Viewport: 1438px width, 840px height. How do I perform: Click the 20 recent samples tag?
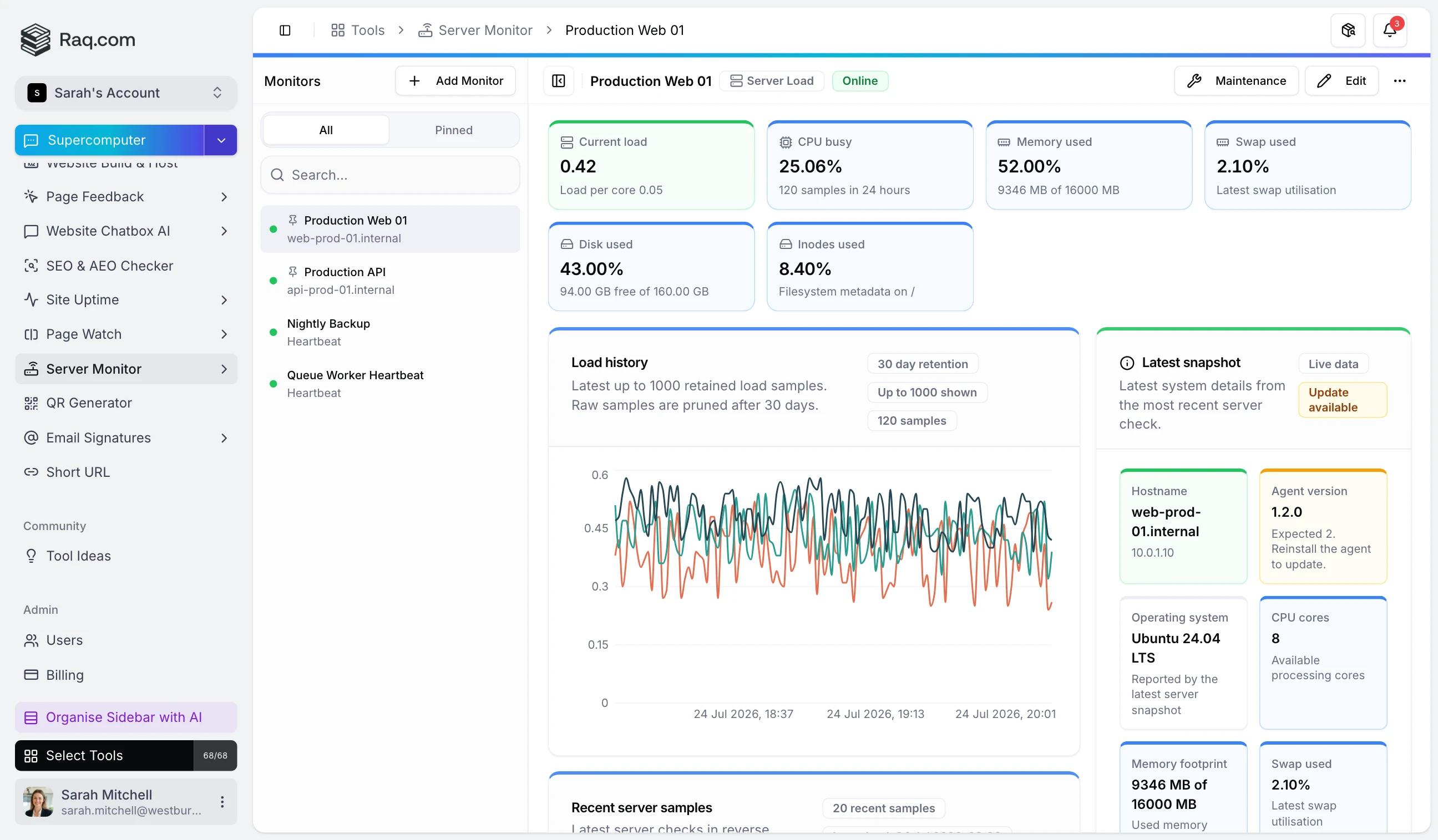coord(883,808)
